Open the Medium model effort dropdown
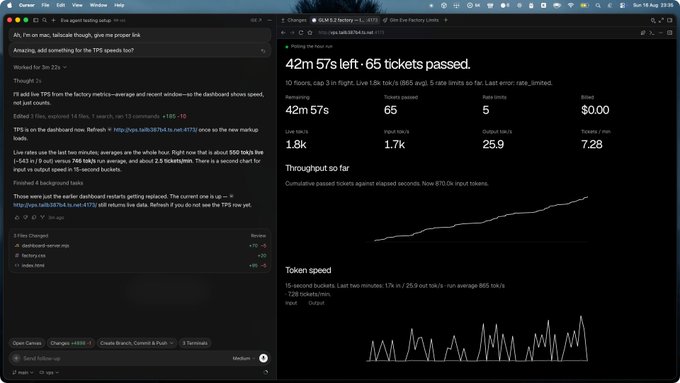The image size is (680, 383). point(244,358)
